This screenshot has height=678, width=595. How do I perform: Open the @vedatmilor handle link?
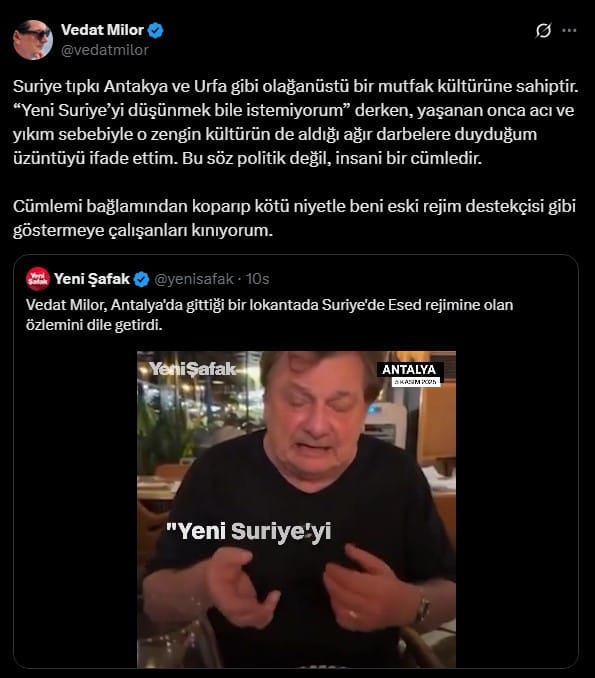pos(105,50)
